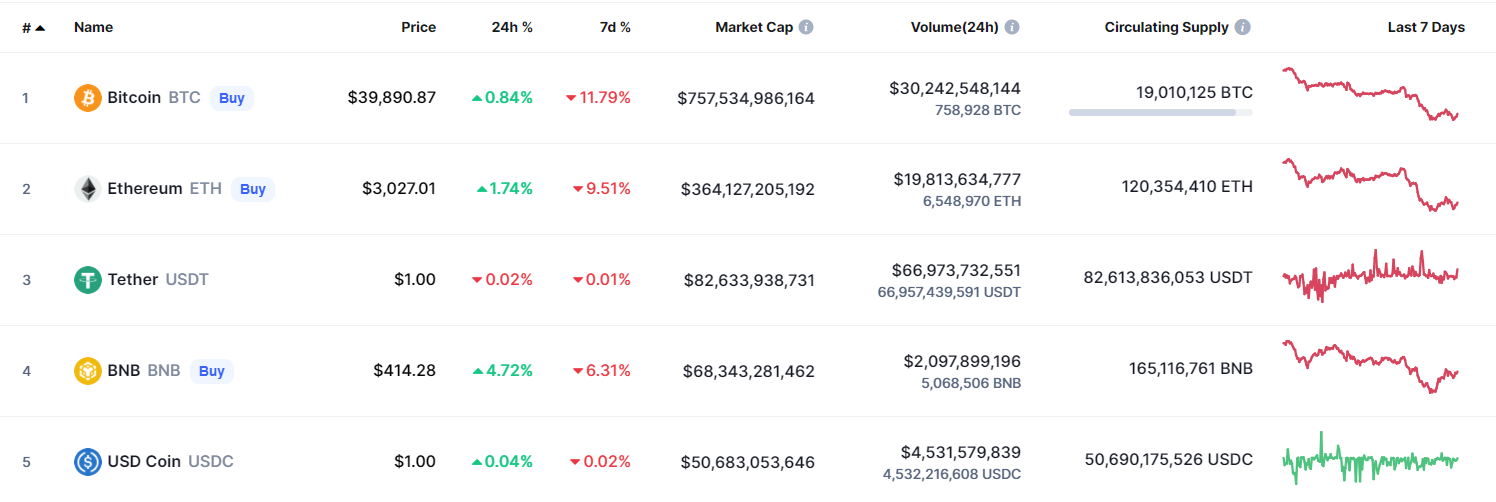The image size is (1496, 502).
Task: Click Tether market cap $82,633,938,731
Action: (750, 281)
